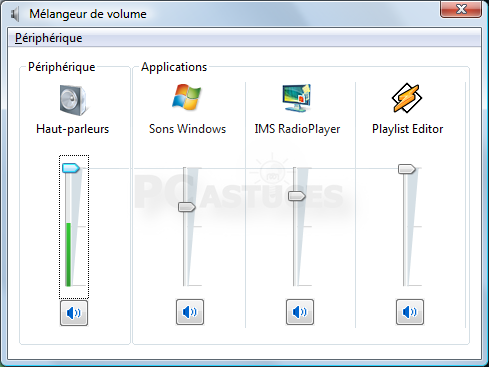Viewport: 489px width, 367px height.
Task: Click the Périphérique group box heading
Action: (62, 67)
